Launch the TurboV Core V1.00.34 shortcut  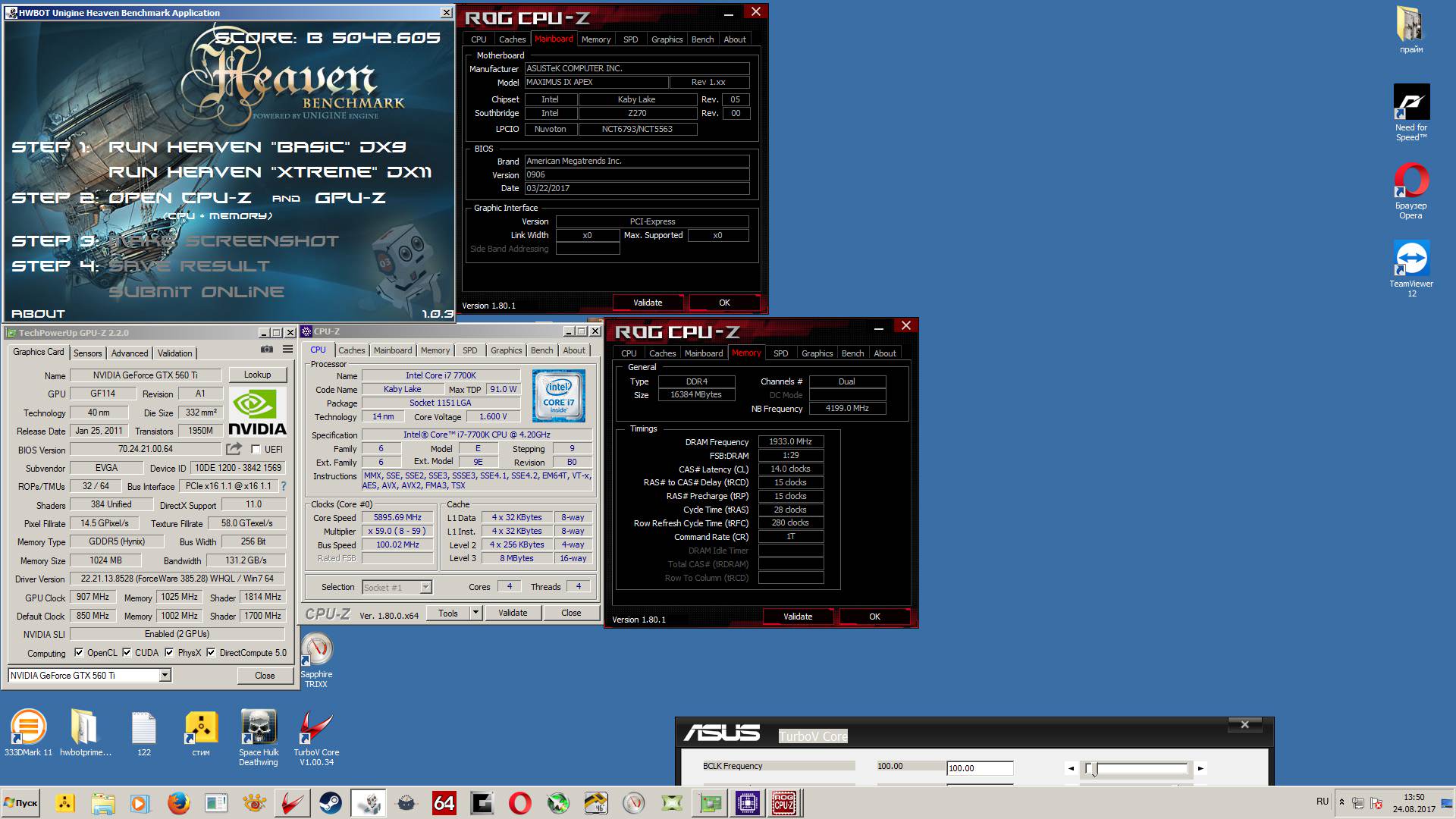pos(316,737)
